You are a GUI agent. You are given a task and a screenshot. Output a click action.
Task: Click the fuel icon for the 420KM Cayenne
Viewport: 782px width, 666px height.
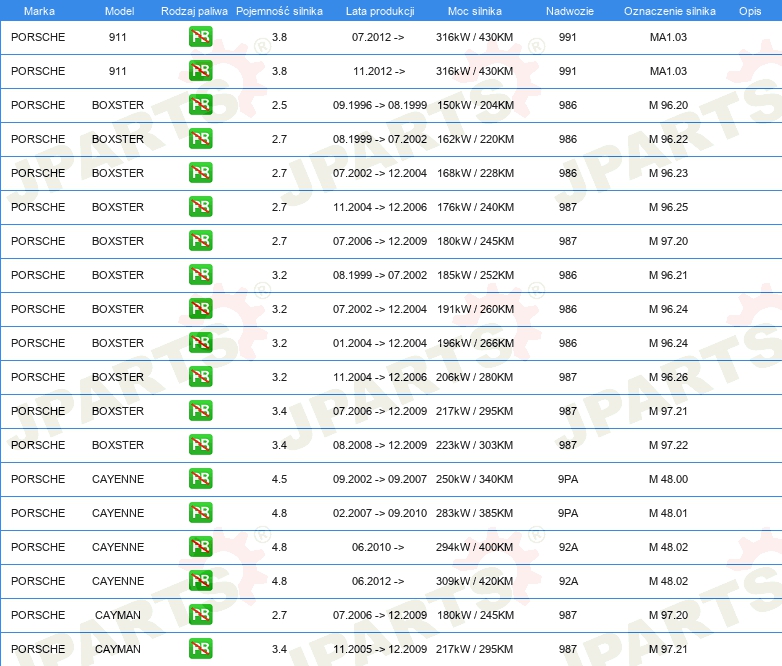200,581
